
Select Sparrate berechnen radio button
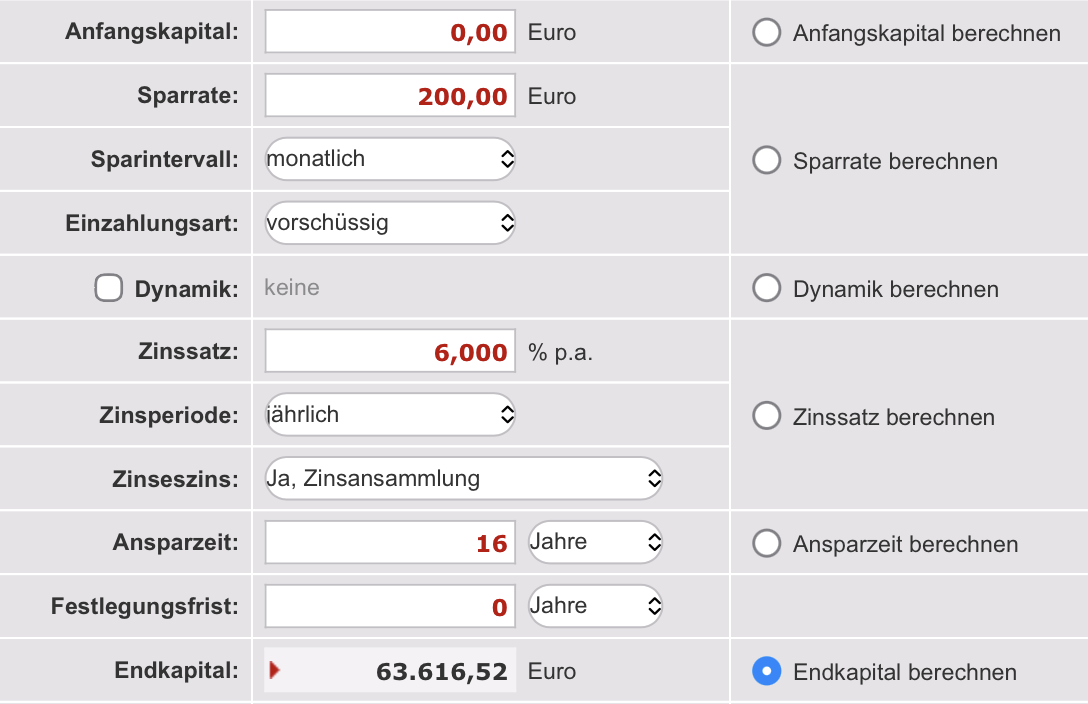[767, 160]
